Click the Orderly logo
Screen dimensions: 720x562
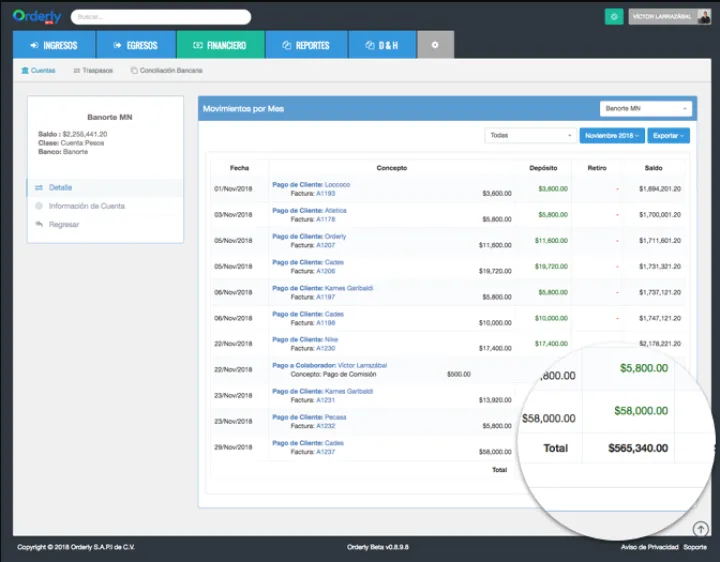(35, 16)
